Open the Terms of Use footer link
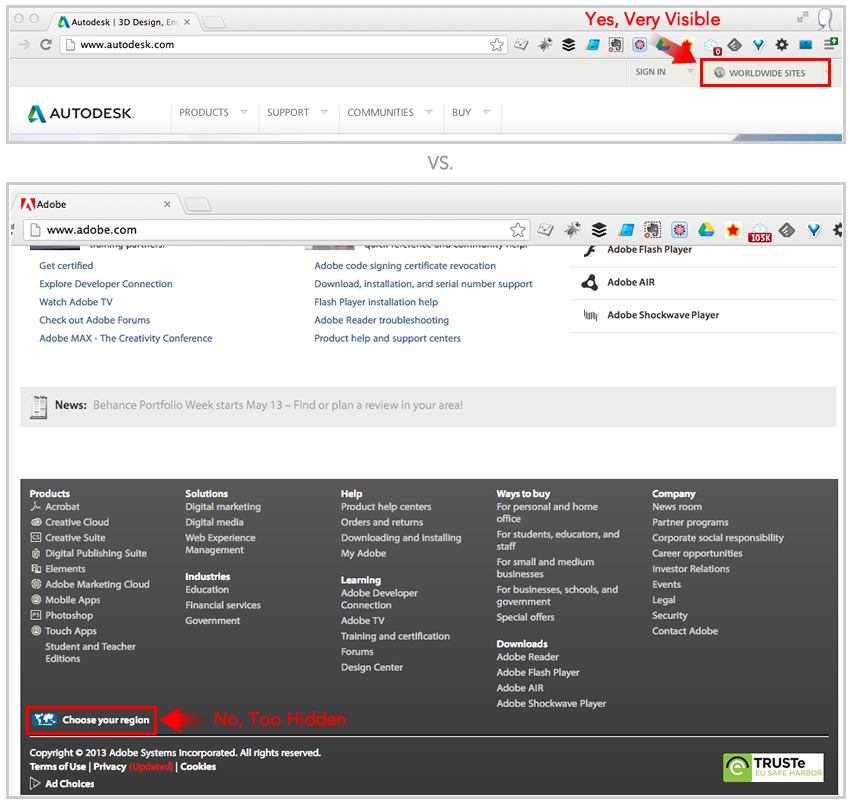This screenshot has width=850, height=807. click(x=57, y=766)
